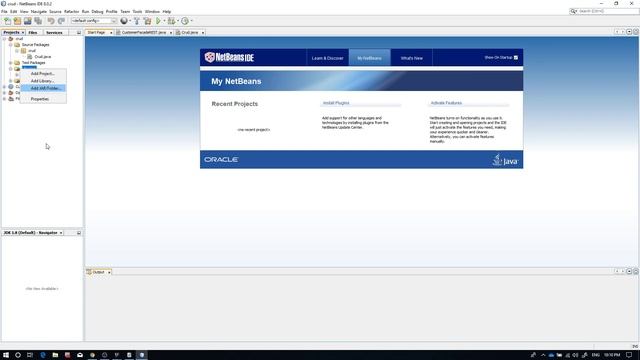Switch to the Services panel tab
The width and height of the screenshot is (640, 360).
point(54,32)
